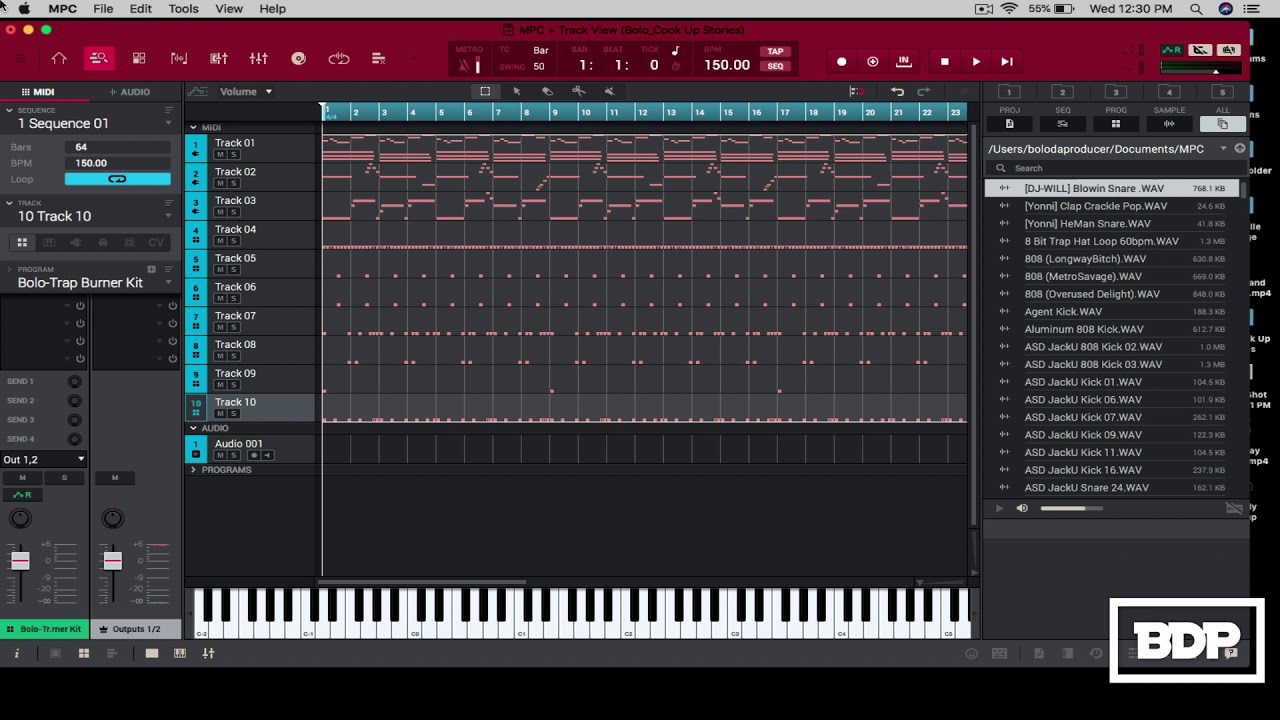Open the Edit menu
The width and height of the screenshot is (1280, 720).
coord(141,8)
